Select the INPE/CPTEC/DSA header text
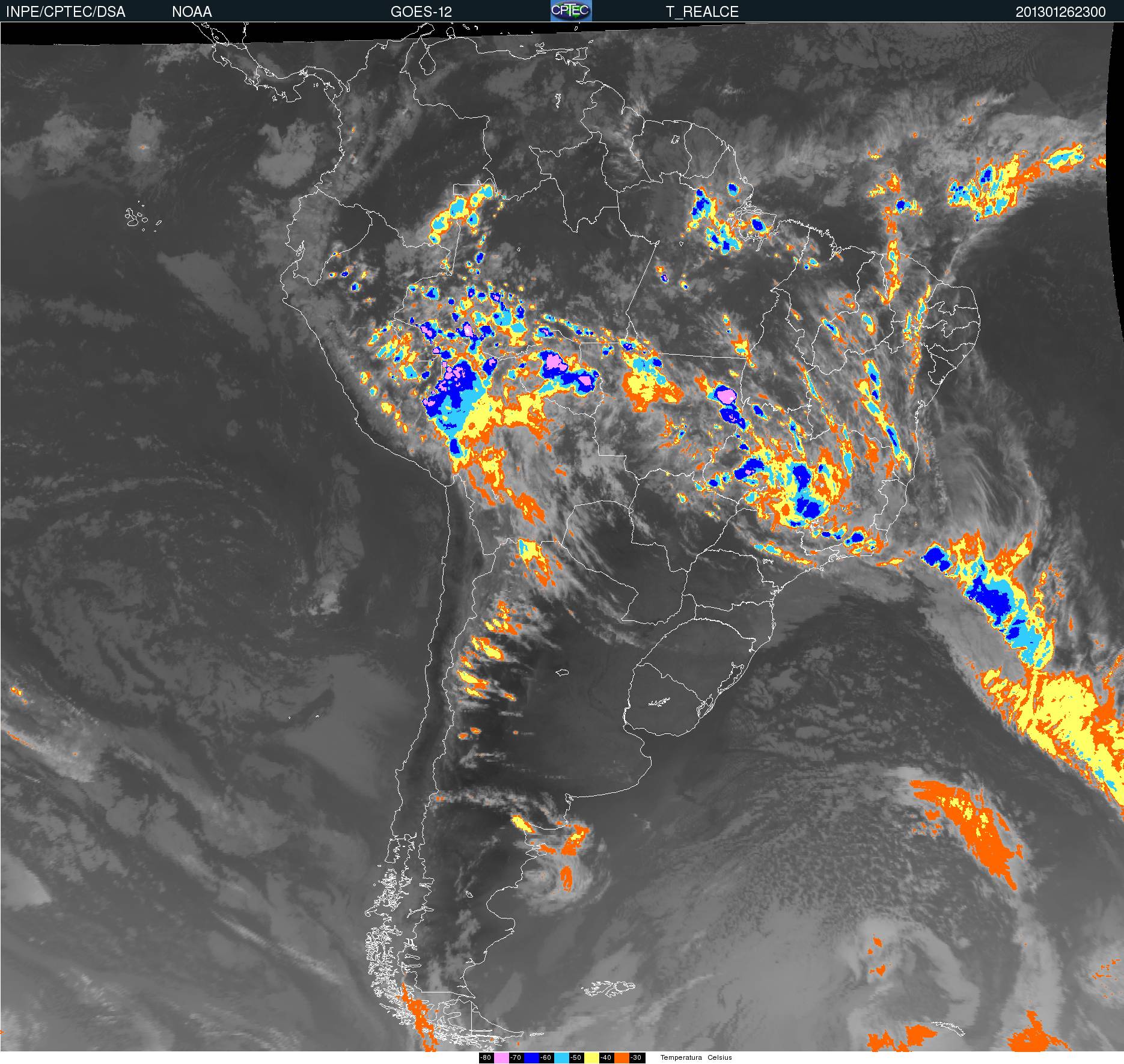Image resolution: width=1124 pixels, height=1064 pixels. [66, 12]
